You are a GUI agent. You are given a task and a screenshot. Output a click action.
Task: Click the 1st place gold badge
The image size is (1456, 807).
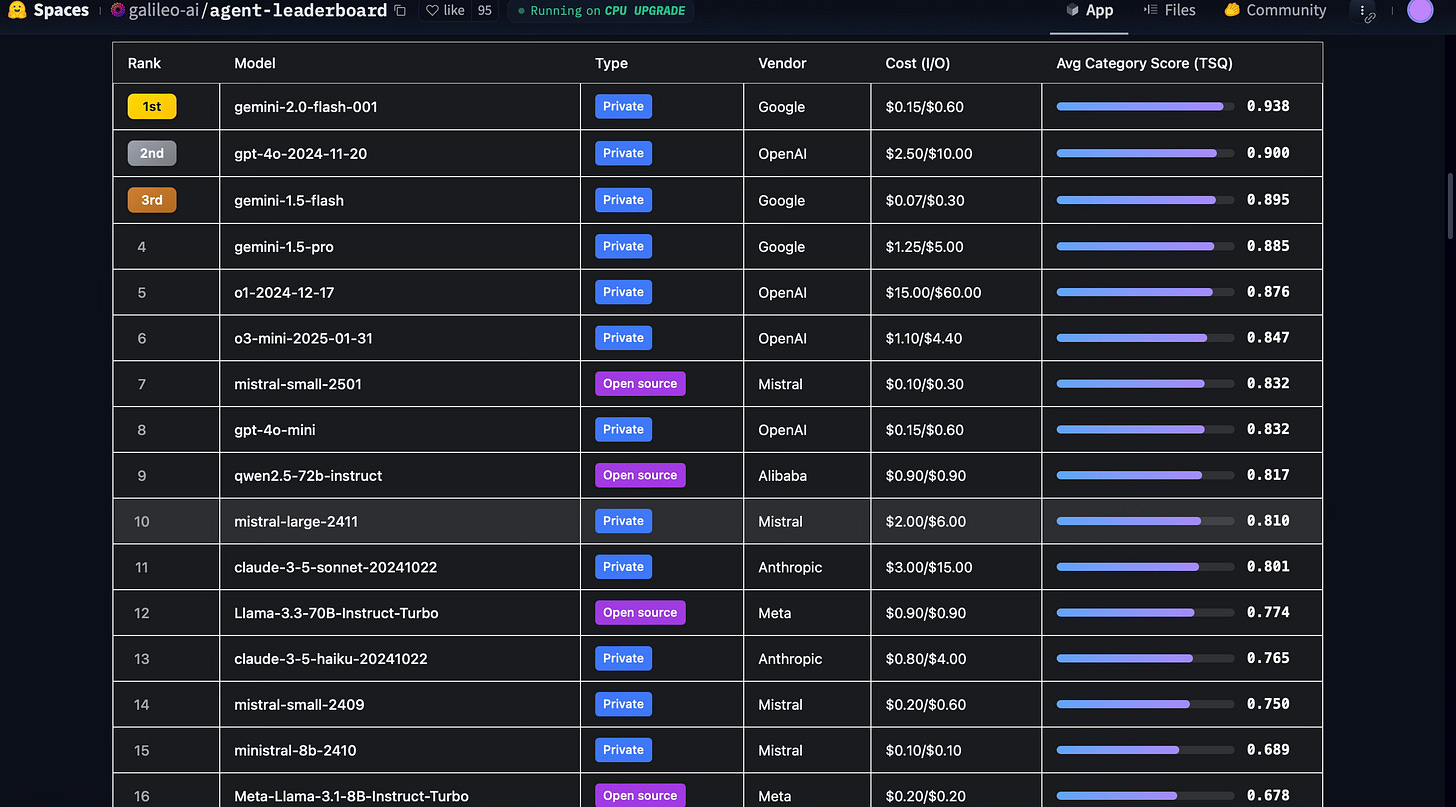click(x=152, y=107)
